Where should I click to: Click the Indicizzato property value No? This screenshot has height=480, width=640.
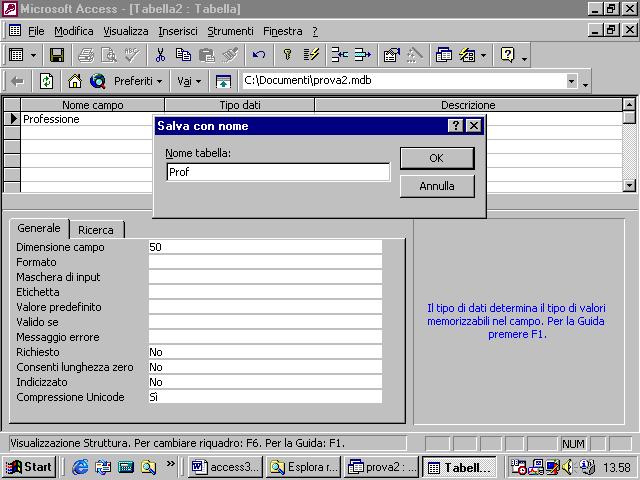(x=265, y=382)
